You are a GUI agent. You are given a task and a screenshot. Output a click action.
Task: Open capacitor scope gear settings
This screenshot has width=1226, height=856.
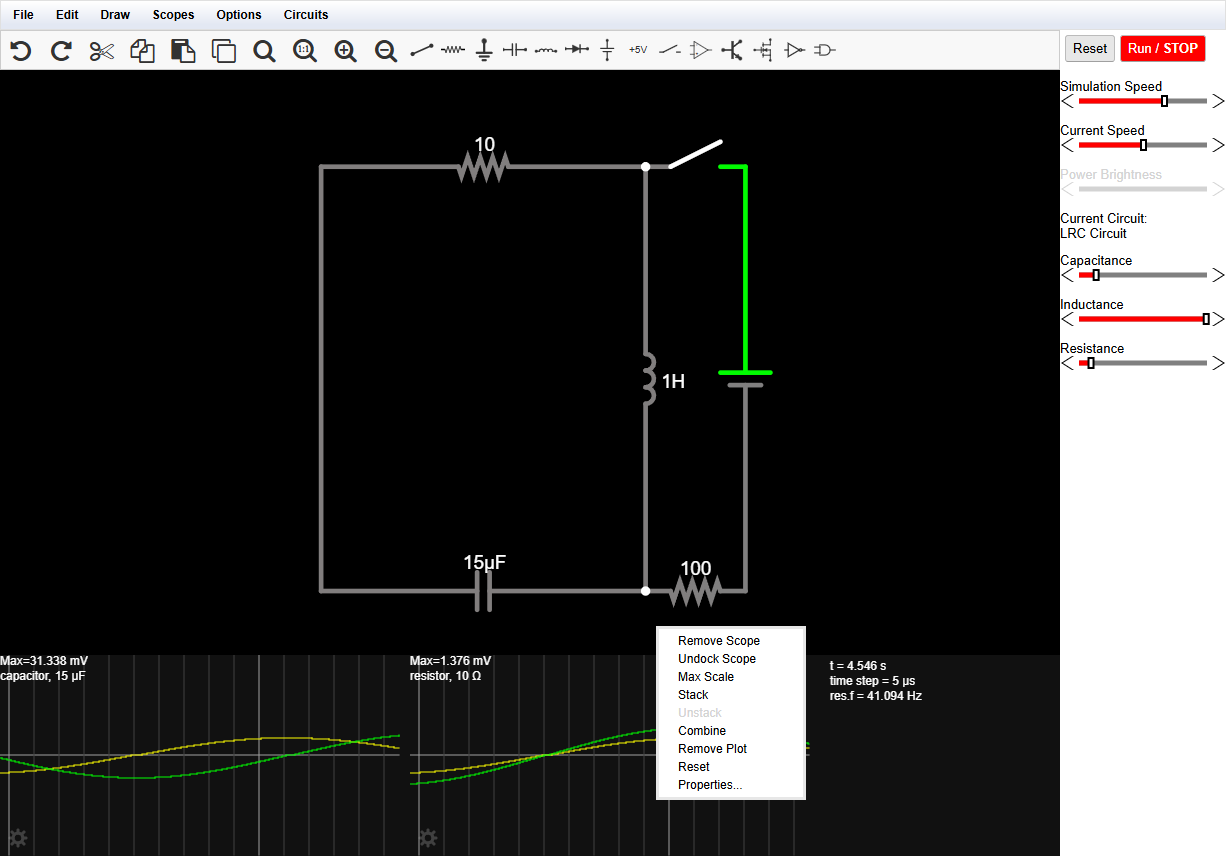coord(17,837)
